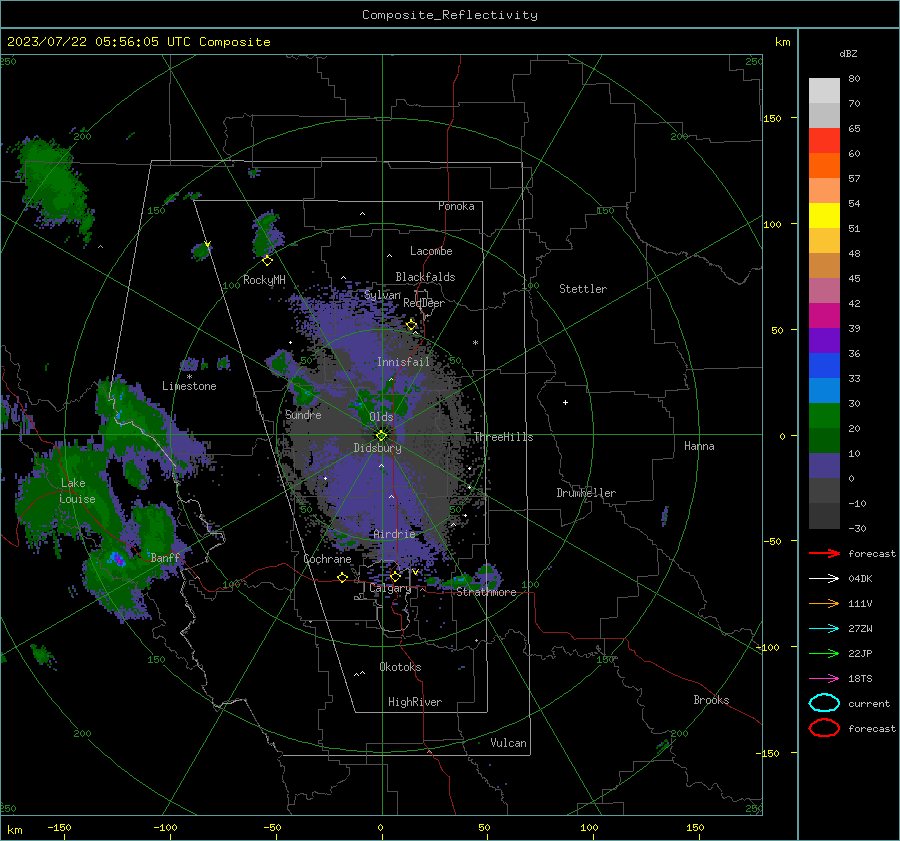Pick the purple 36 dBZ colour swatch
This screenshot has height=841, width=900.
(x=824, y=340)
